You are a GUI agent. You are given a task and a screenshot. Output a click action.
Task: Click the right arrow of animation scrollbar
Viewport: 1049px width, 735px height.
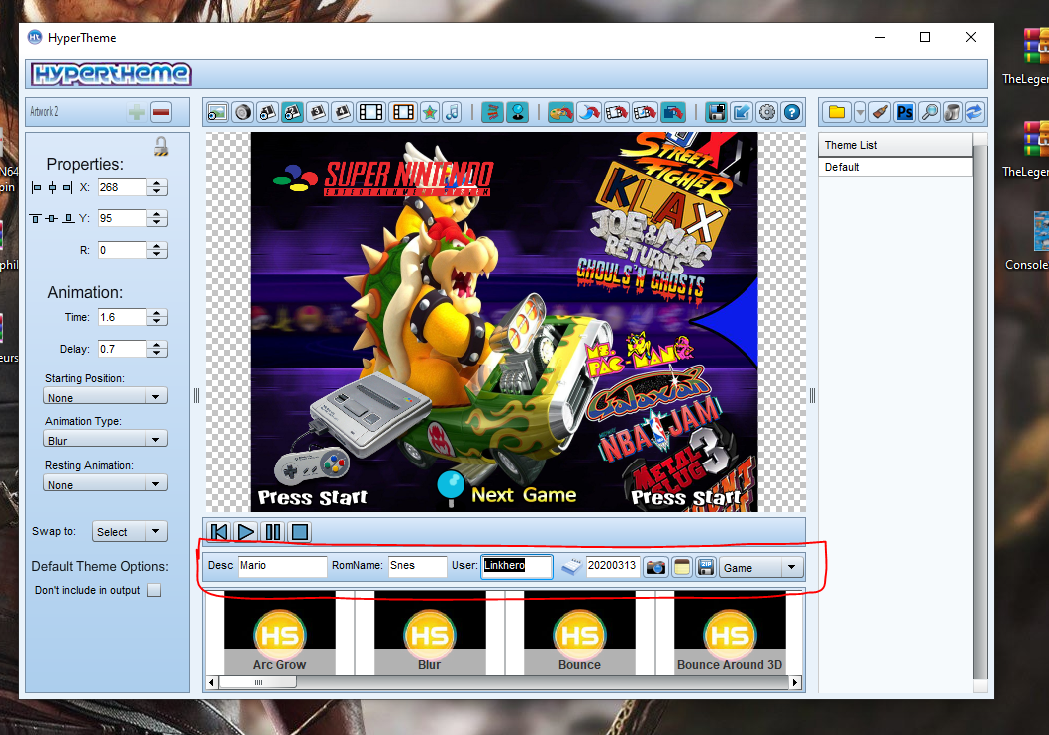tap(795, 682)
